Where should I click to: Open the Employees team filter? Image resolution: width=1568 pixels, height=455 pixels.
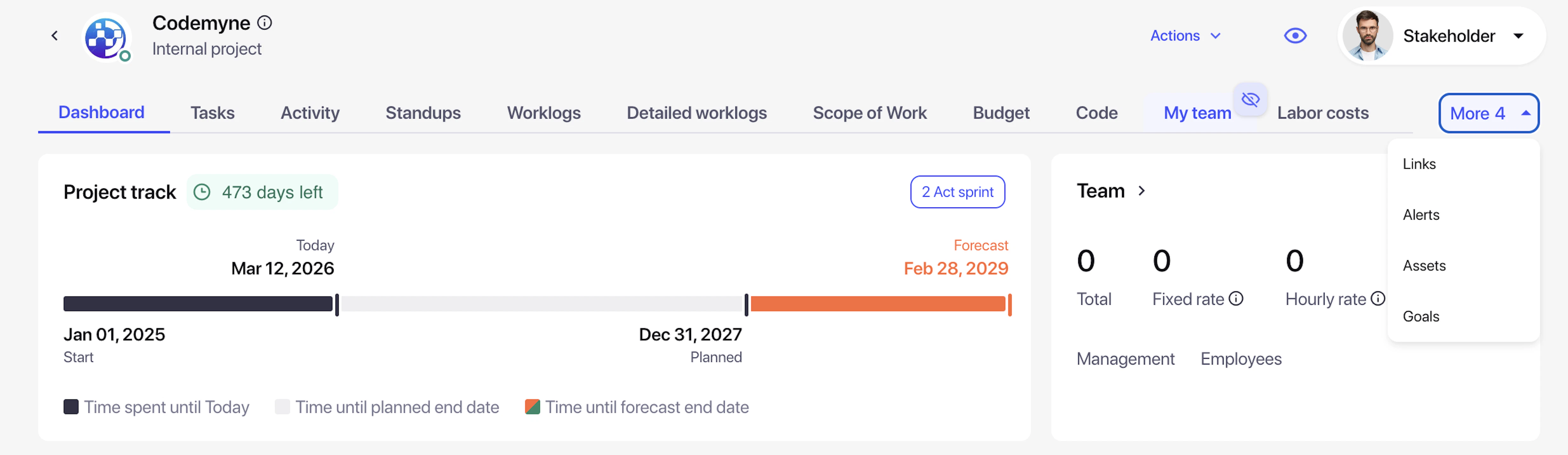[1240, 359]
